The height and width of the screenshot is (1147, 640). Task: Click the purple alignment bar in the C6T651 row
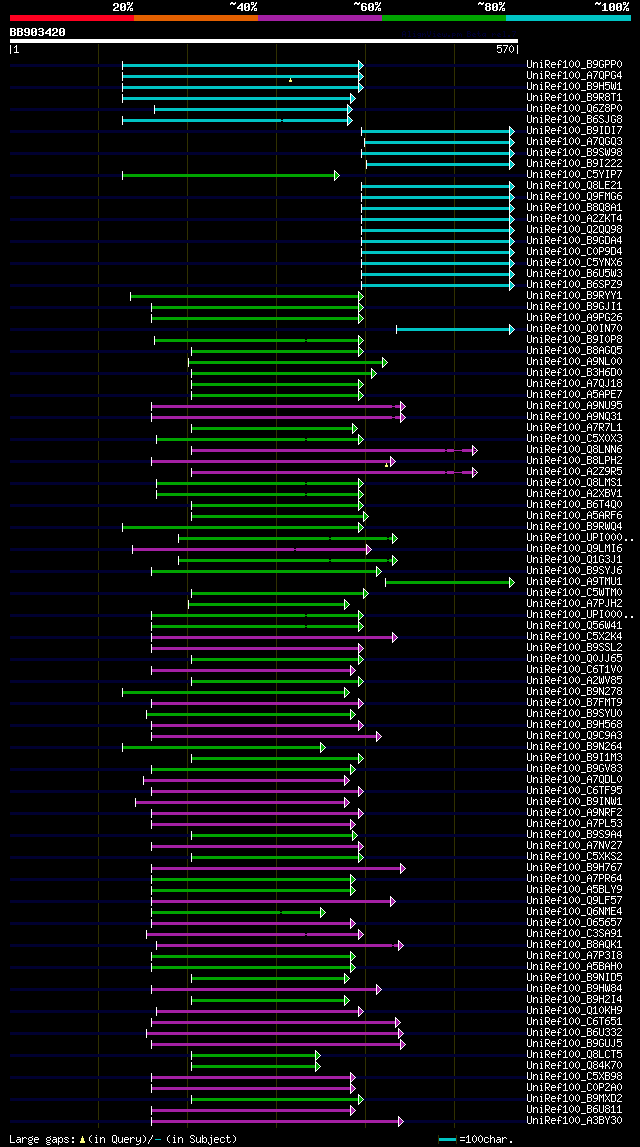pyautogui.click(x=276, y=1022)
